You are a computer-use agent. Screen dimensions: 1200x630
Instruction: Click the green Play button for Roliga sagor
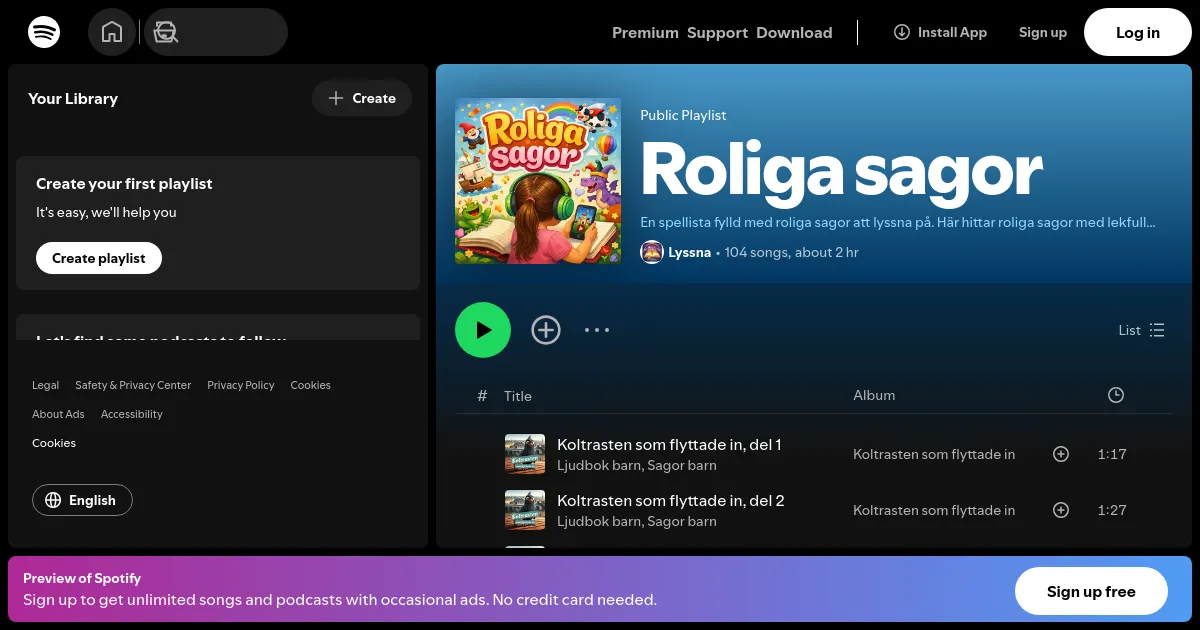click(483, 330)
